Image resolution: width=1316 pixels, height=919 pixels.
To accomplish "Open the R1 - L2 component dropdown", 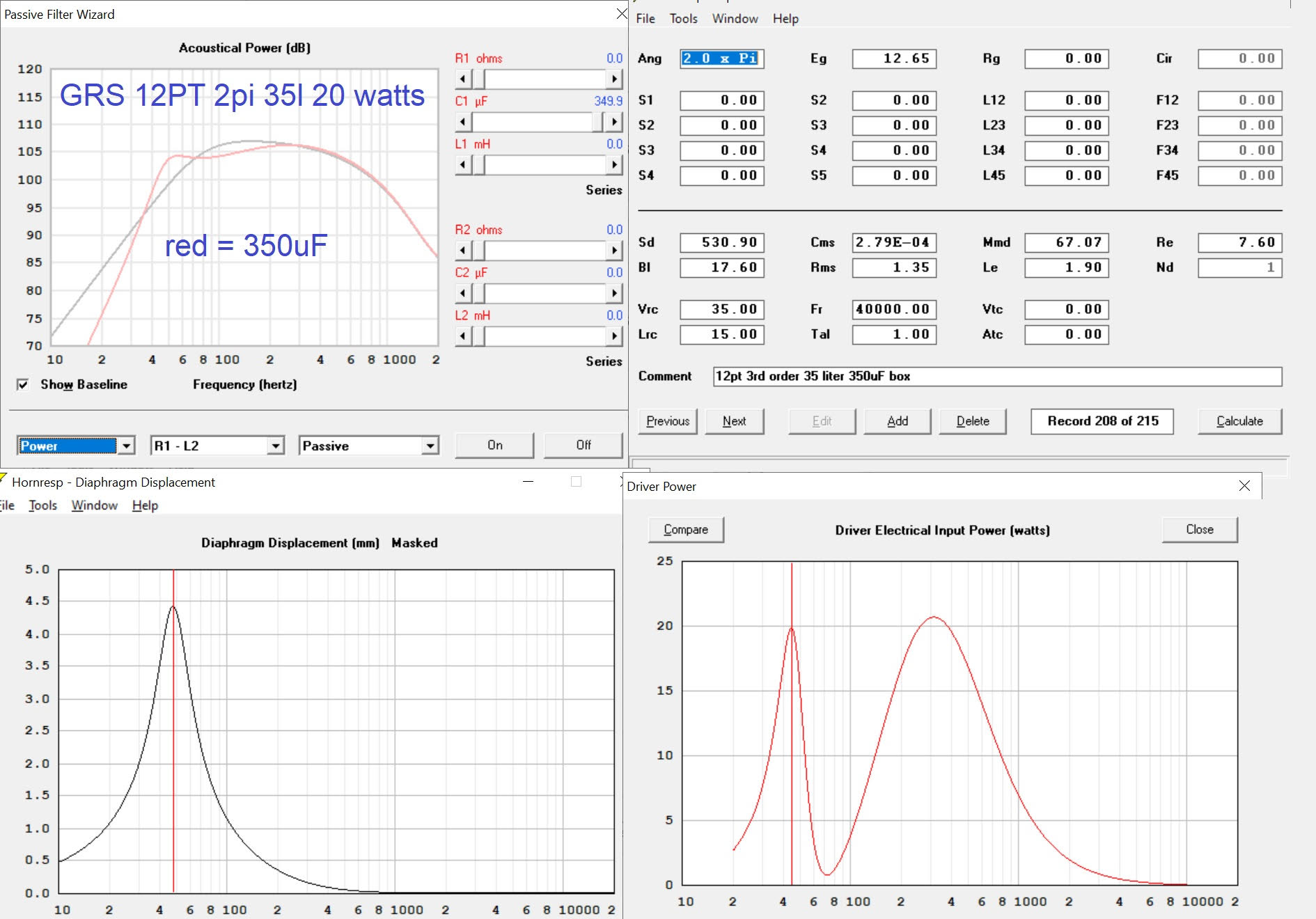I will pyautogui.click(x=276, y=446).
